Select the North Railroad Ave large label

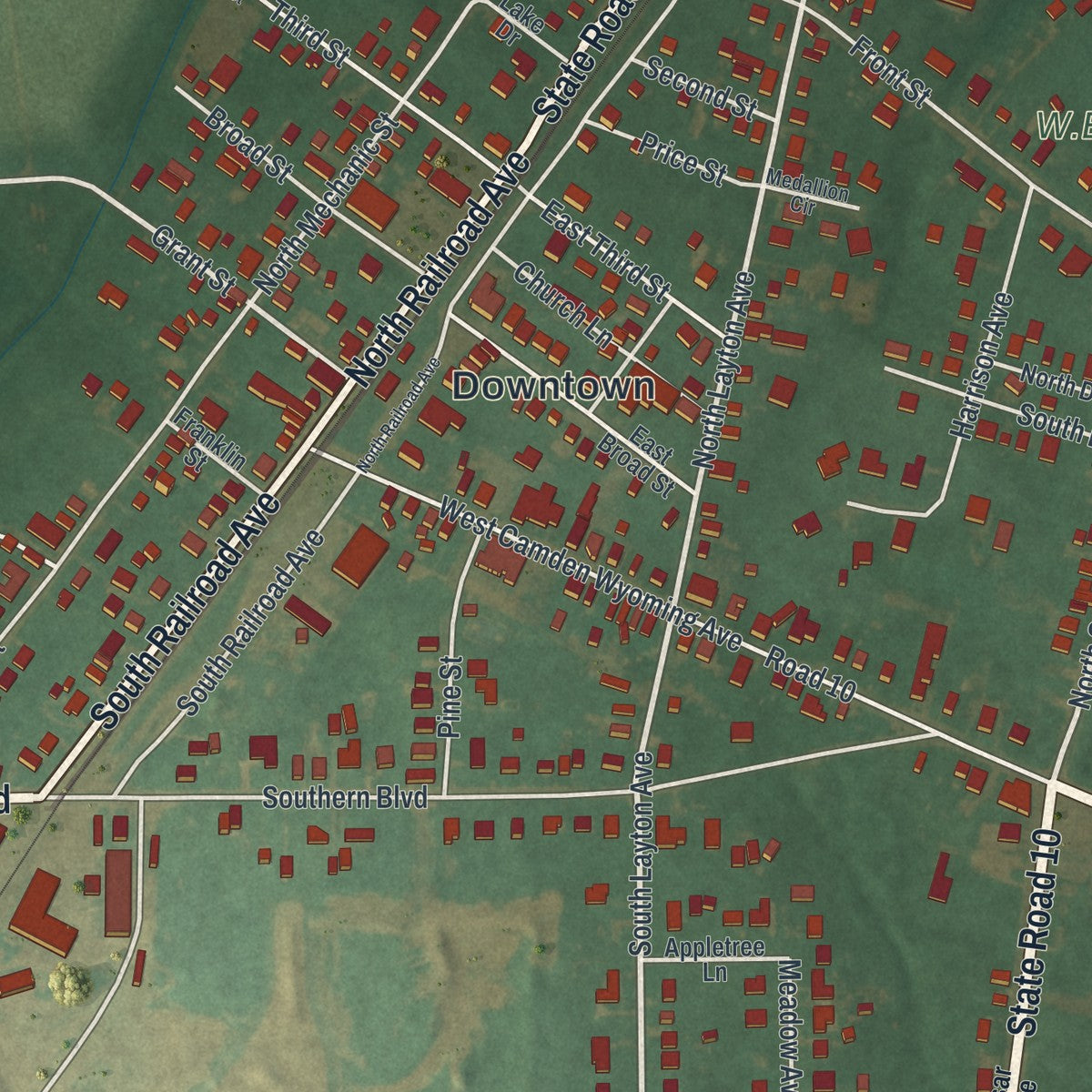[x=439, y=271]
